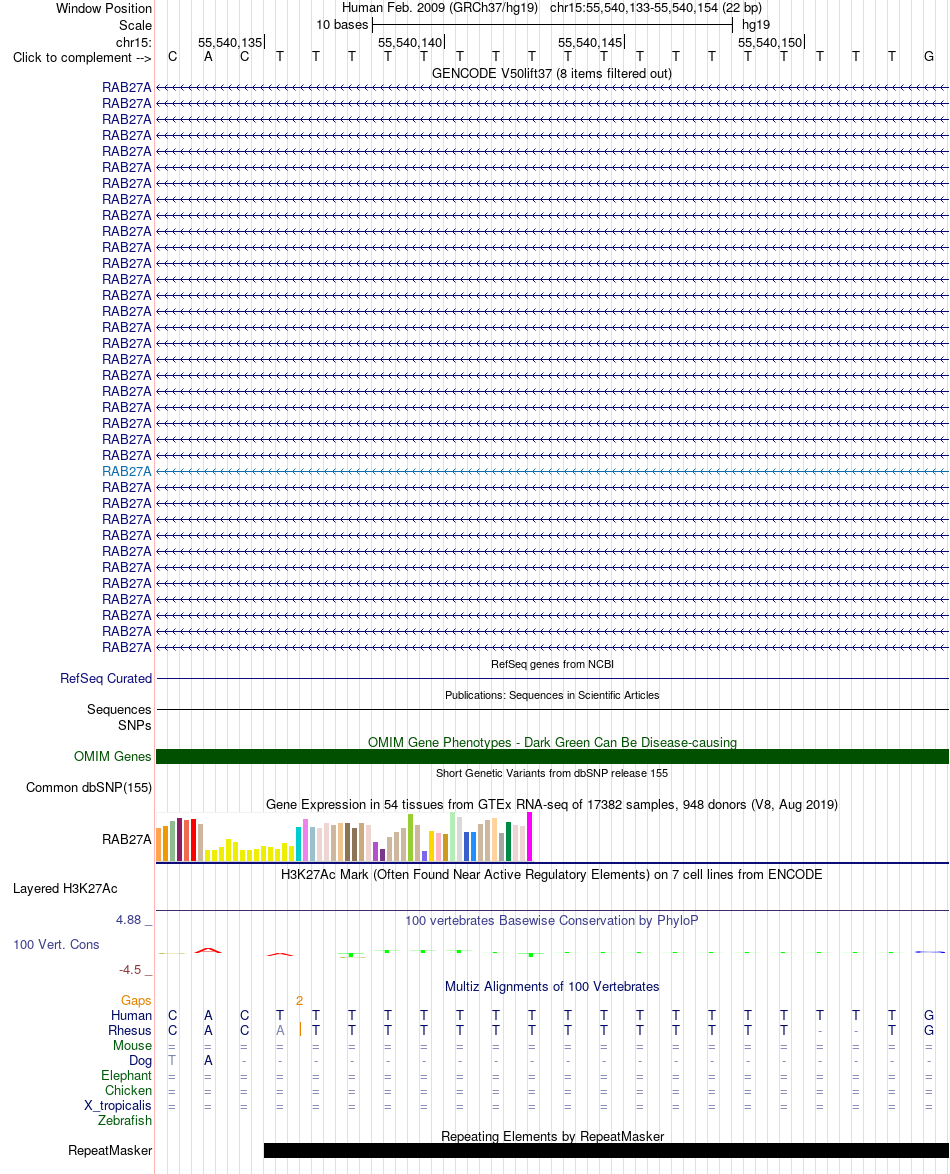The width and height of the screenshot is (950, 1174).
Task: Click coordinate marker 55,540,150
Action: coord(770,43)
